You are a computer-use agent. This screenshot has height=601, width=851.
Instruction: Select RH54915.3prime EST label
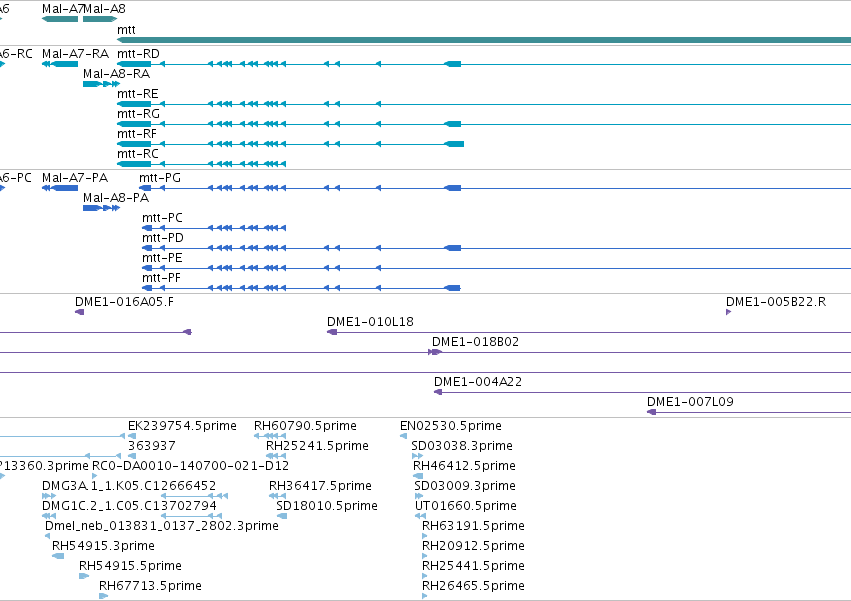[104, 546]
